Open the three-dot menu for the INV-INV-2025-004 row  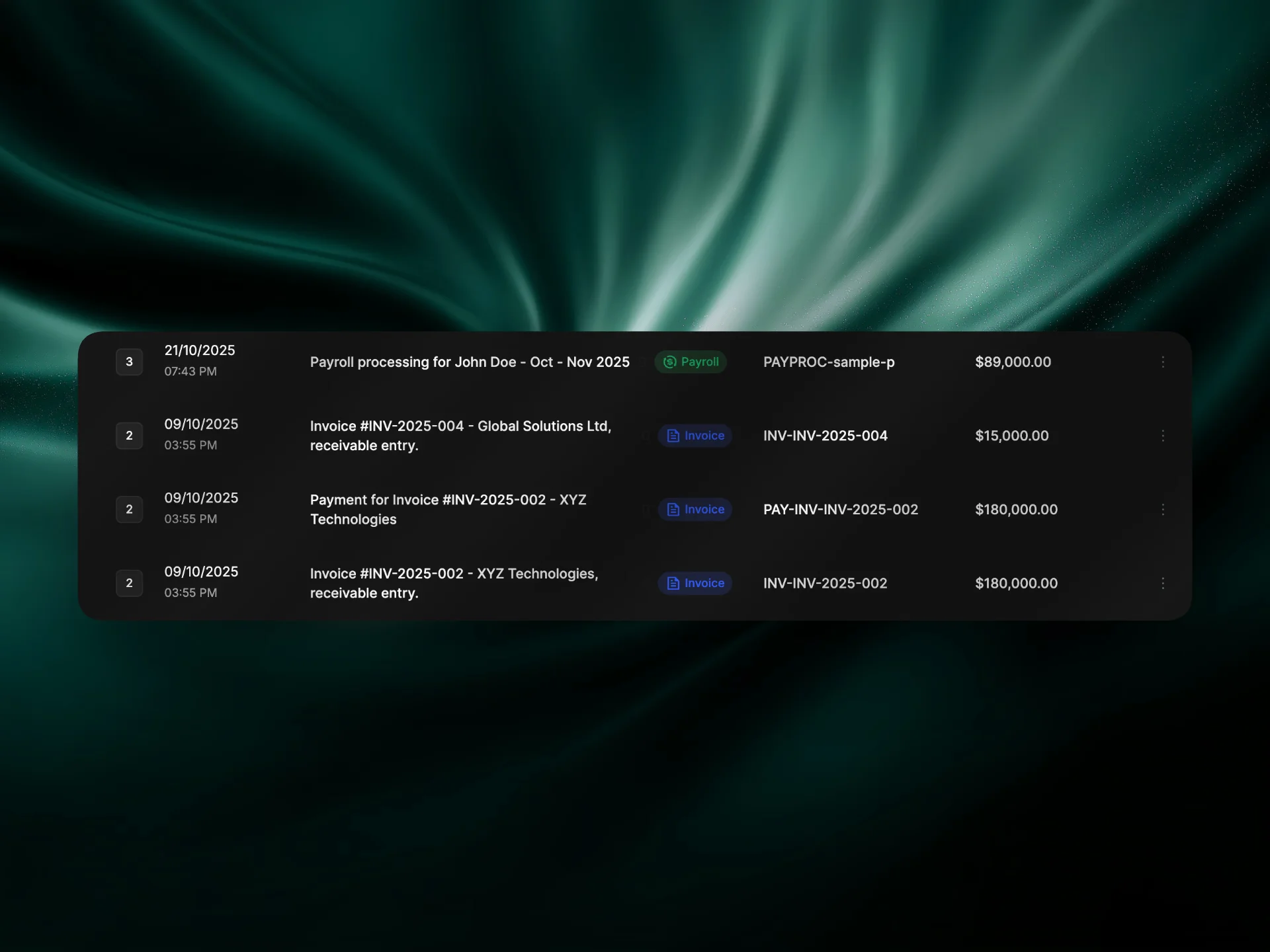coord(1163,436)
